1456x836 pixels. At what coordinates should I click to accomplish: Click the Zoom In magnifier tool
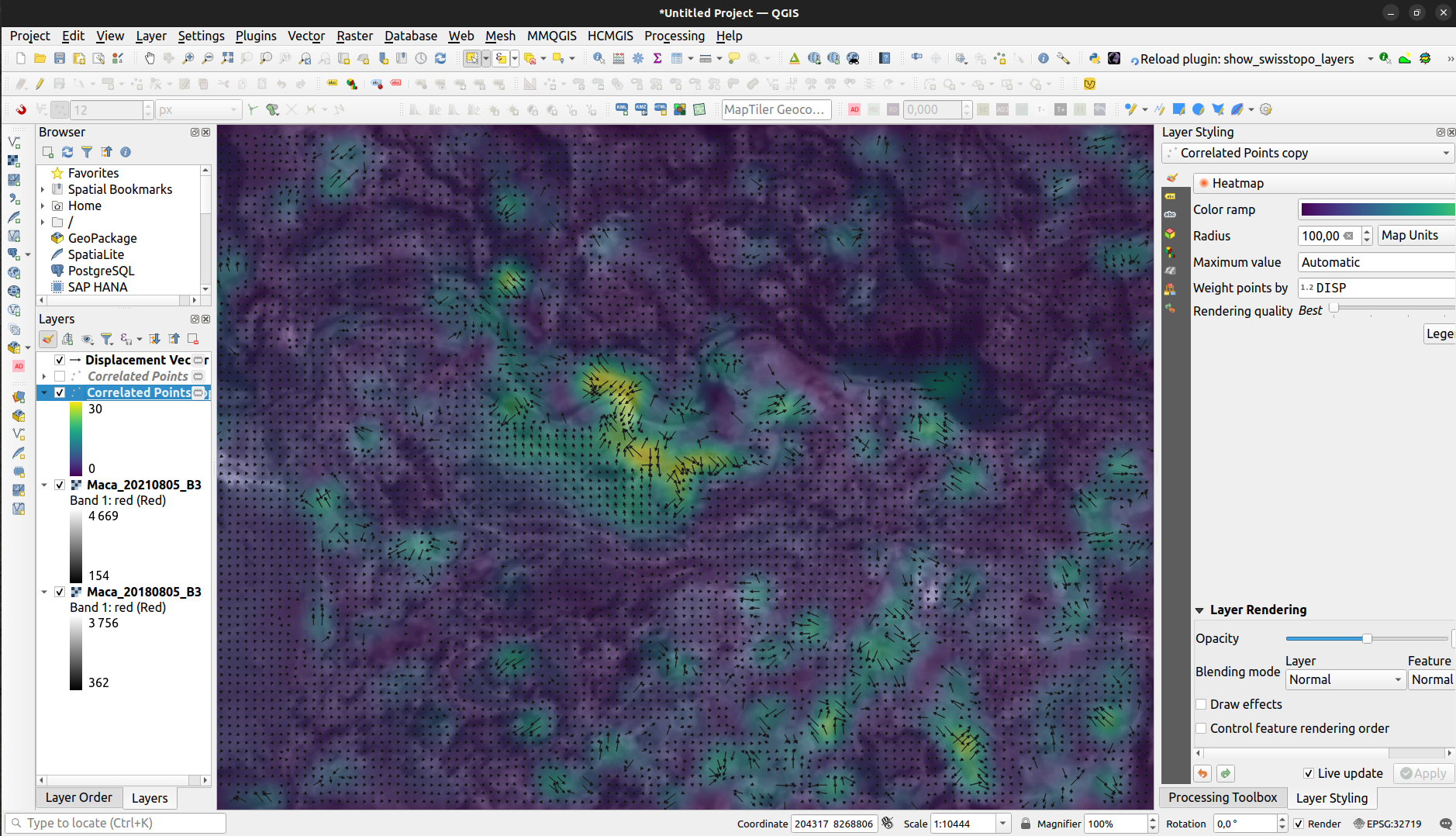188,58
